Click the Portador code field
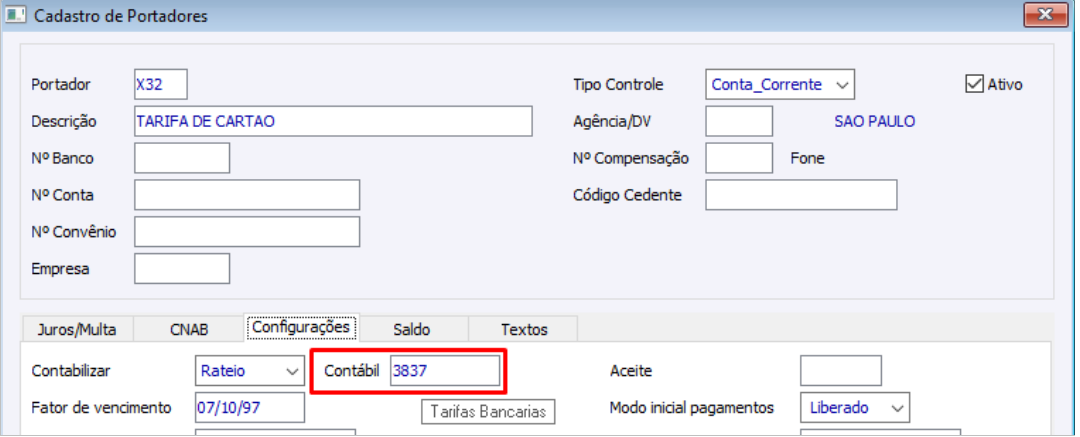 coord(160,85)
